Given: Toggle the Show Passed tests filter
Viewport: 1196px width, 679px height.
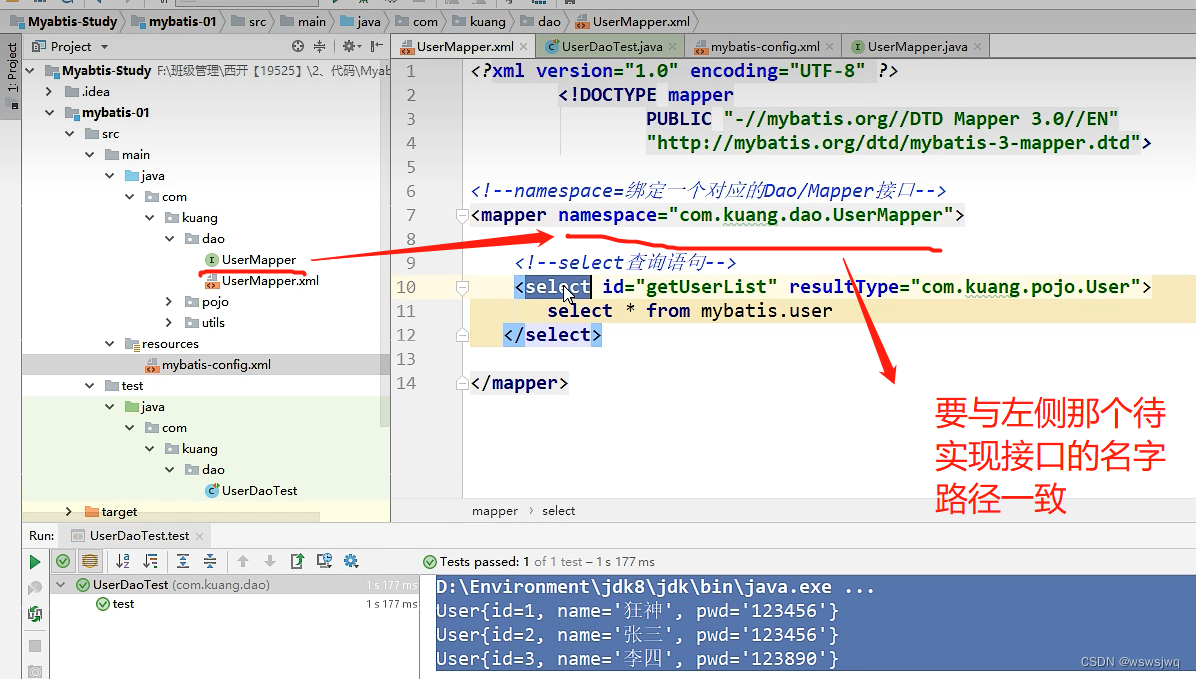Looking at the screenshot, I should [x=63, y=562].
